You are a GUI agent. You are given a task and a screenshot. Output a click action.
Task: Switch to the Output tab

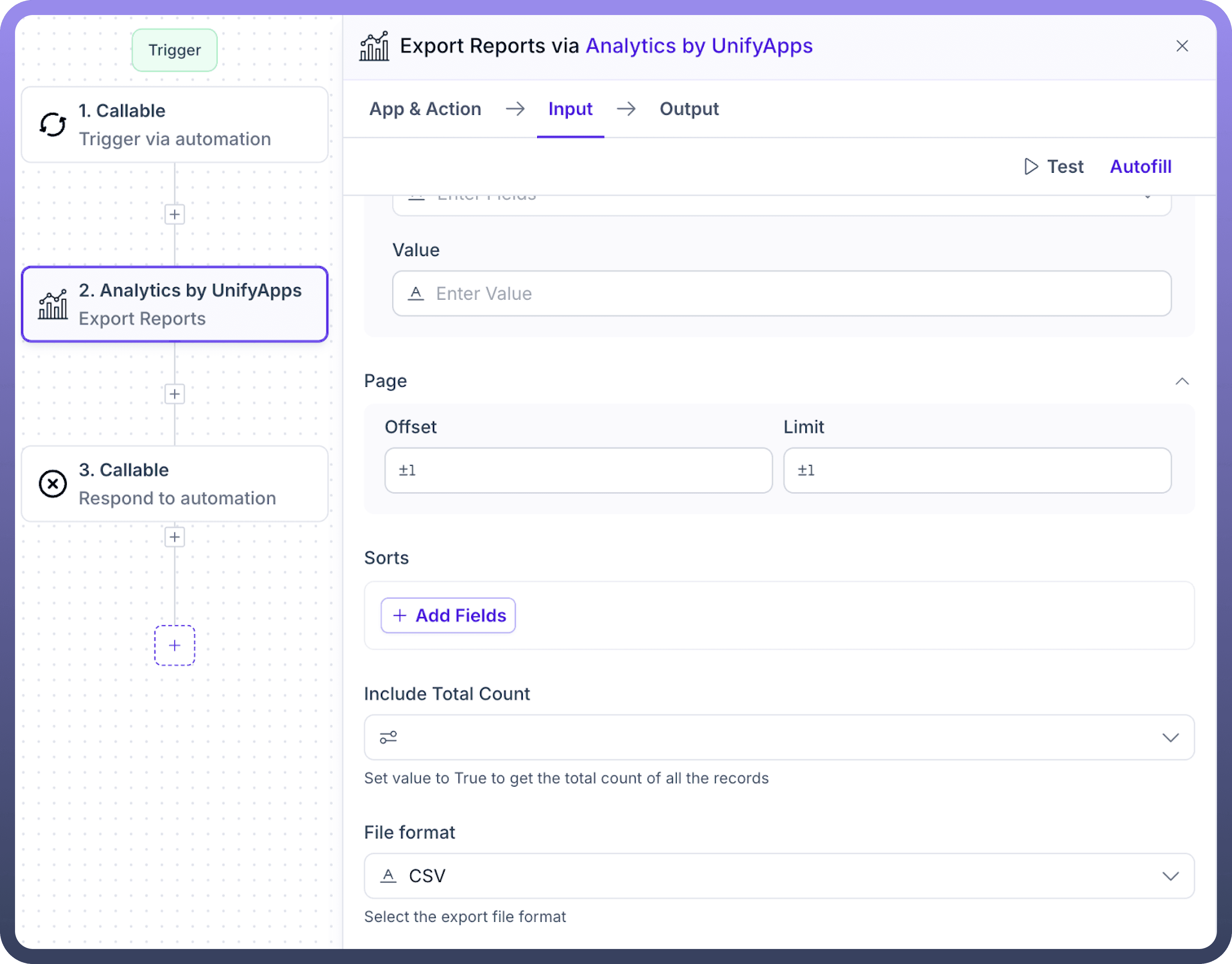pos(689,109)
